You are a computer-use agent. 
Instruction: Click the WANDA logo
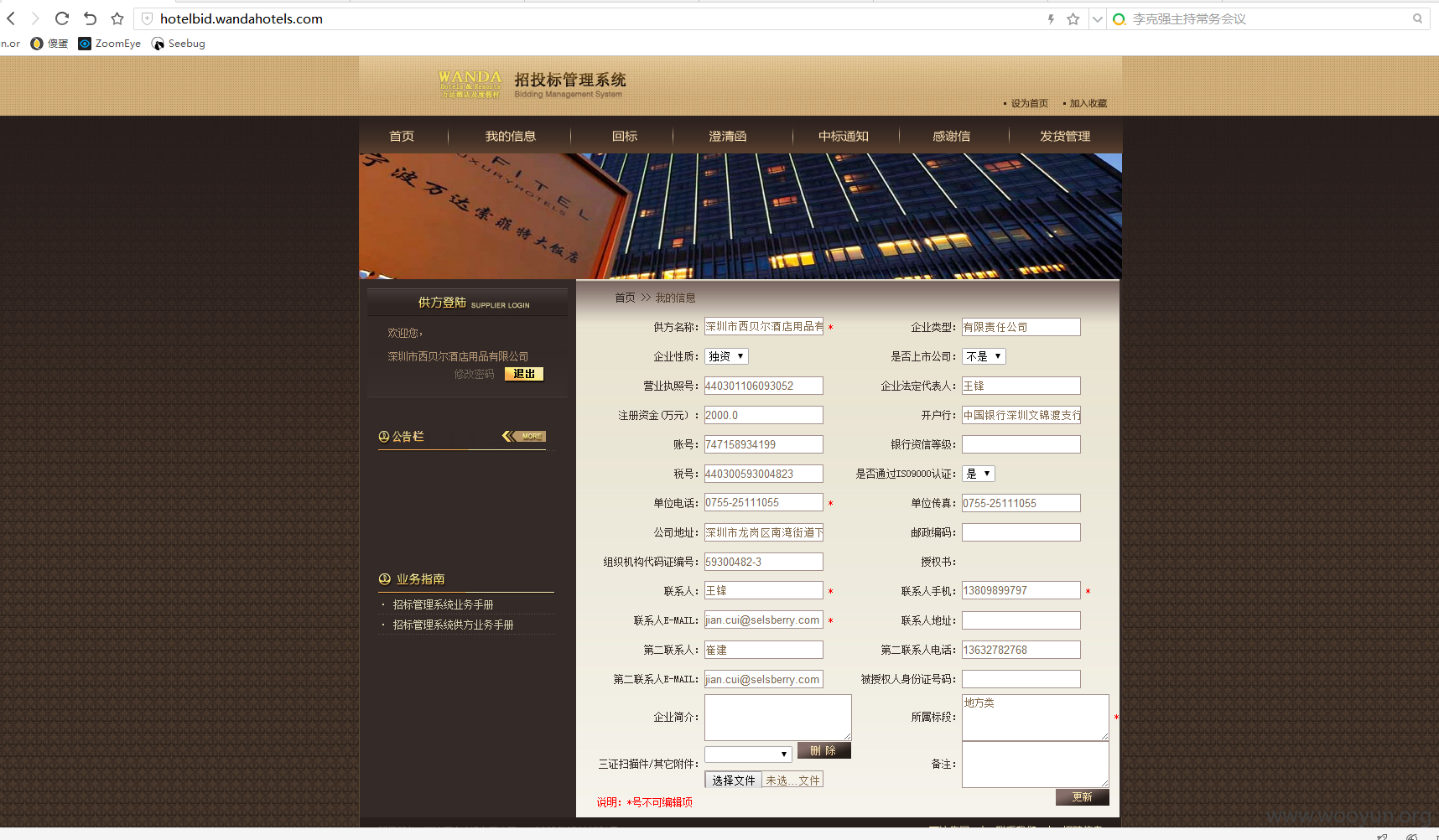[470, 84]
